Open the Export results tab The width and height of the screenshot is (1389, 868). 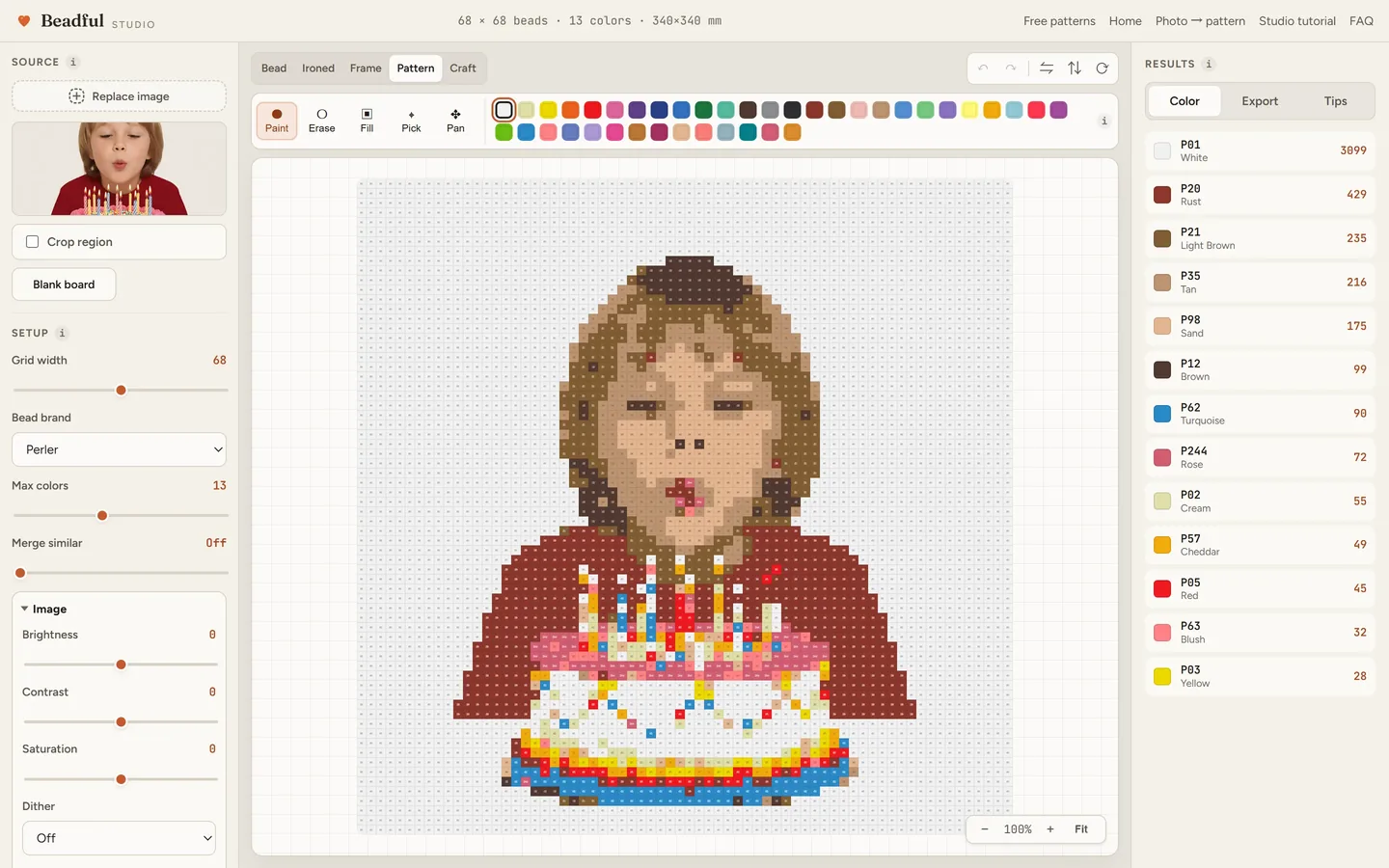(x=1260, y=101)
